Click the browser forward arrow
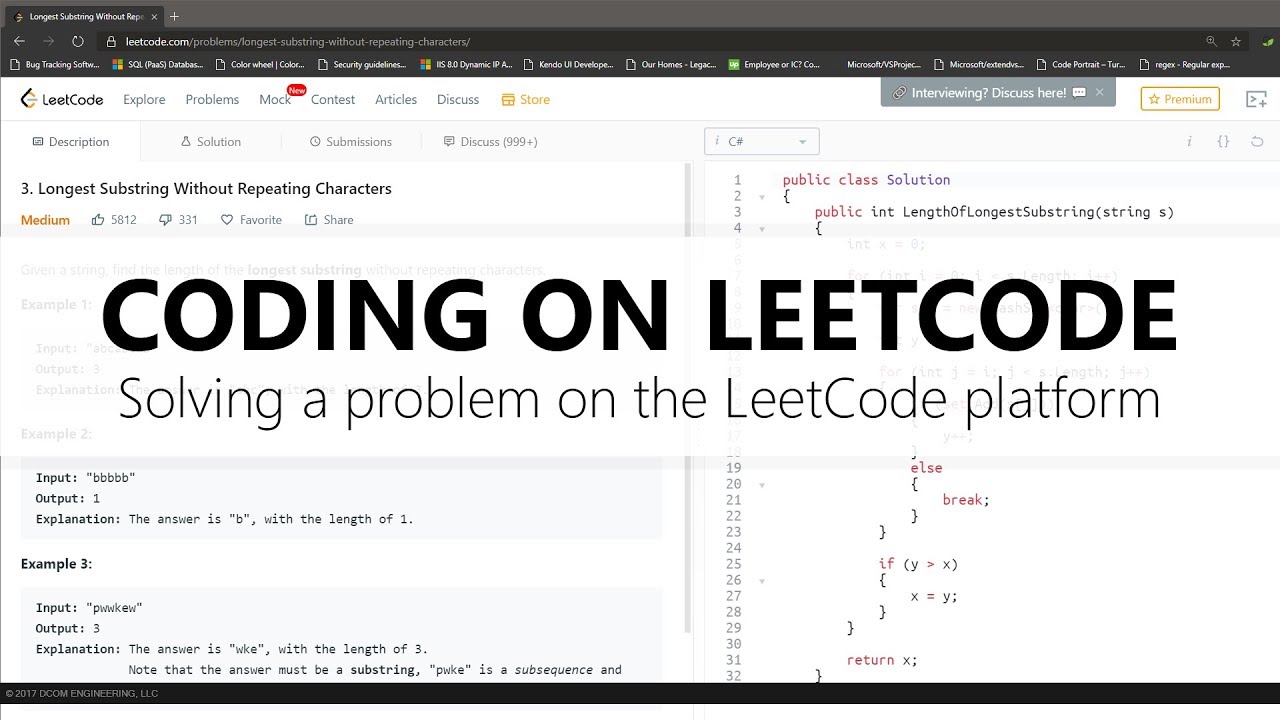The height and width of the screenshot is (720, 1280). coord(48,41)
